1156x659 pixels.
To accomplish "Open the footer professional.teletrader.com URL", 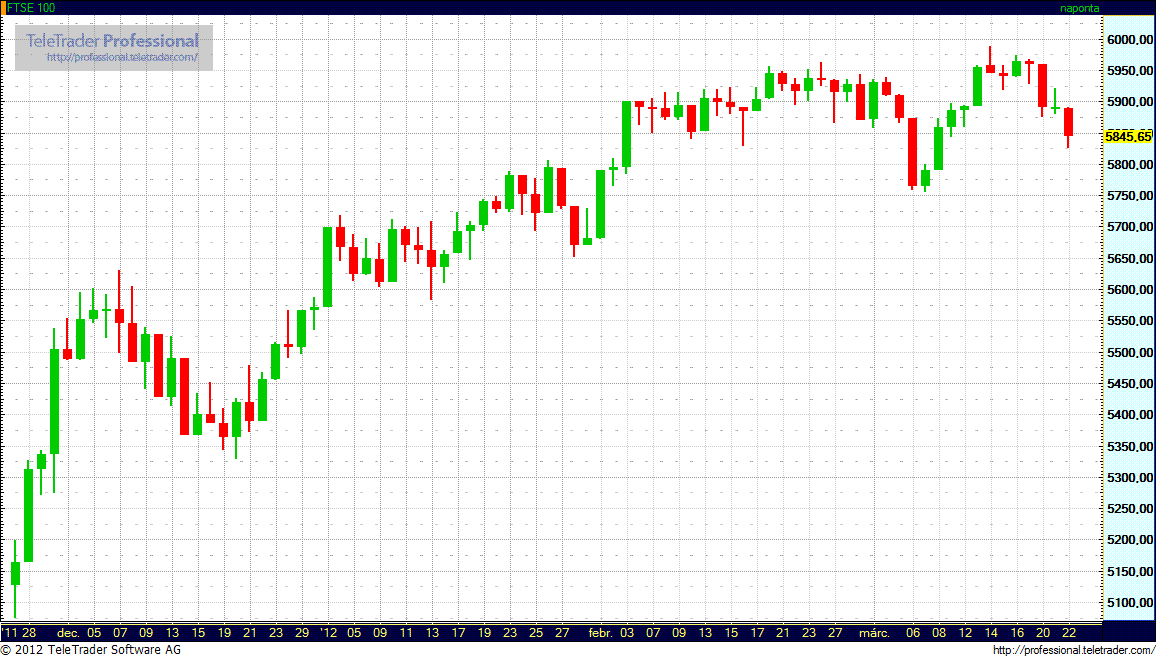I will point(1072,651).
